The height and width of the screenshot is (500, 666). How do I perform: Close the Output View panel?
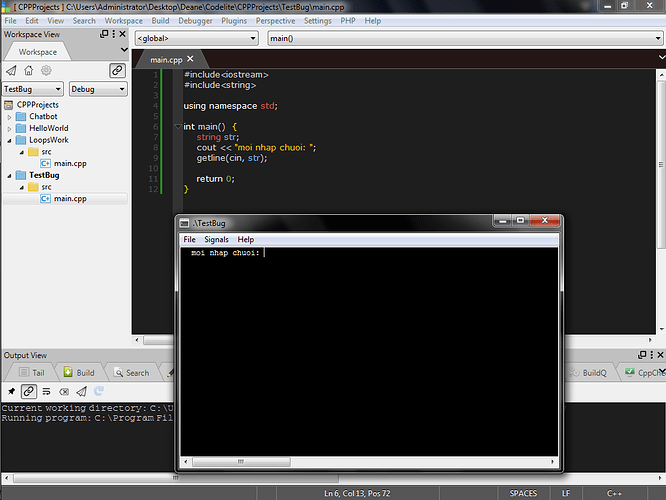coord(660,354)
